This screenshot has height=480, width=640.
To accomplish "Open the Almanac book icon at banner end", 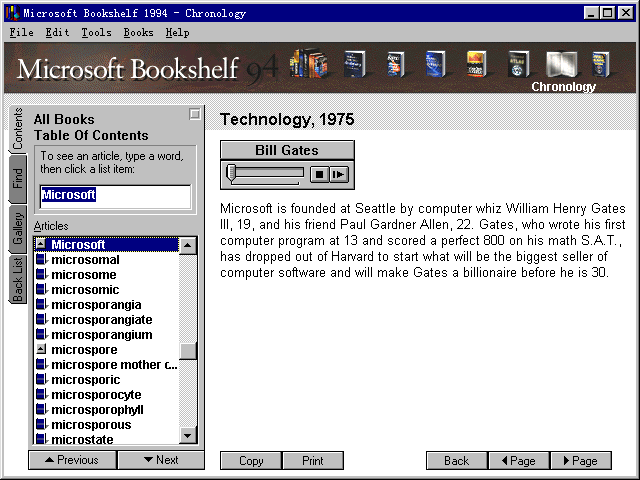I will (601, 64).
